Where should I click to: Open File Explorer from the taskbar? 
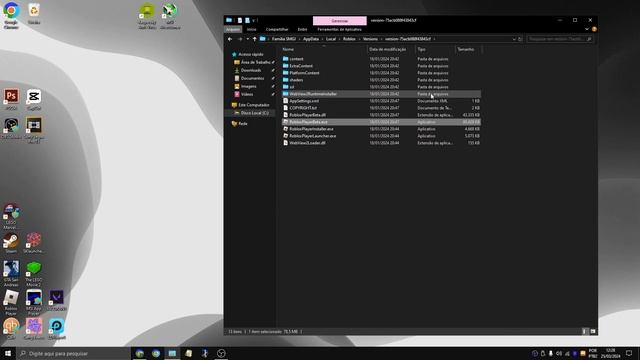pos(172,353)
